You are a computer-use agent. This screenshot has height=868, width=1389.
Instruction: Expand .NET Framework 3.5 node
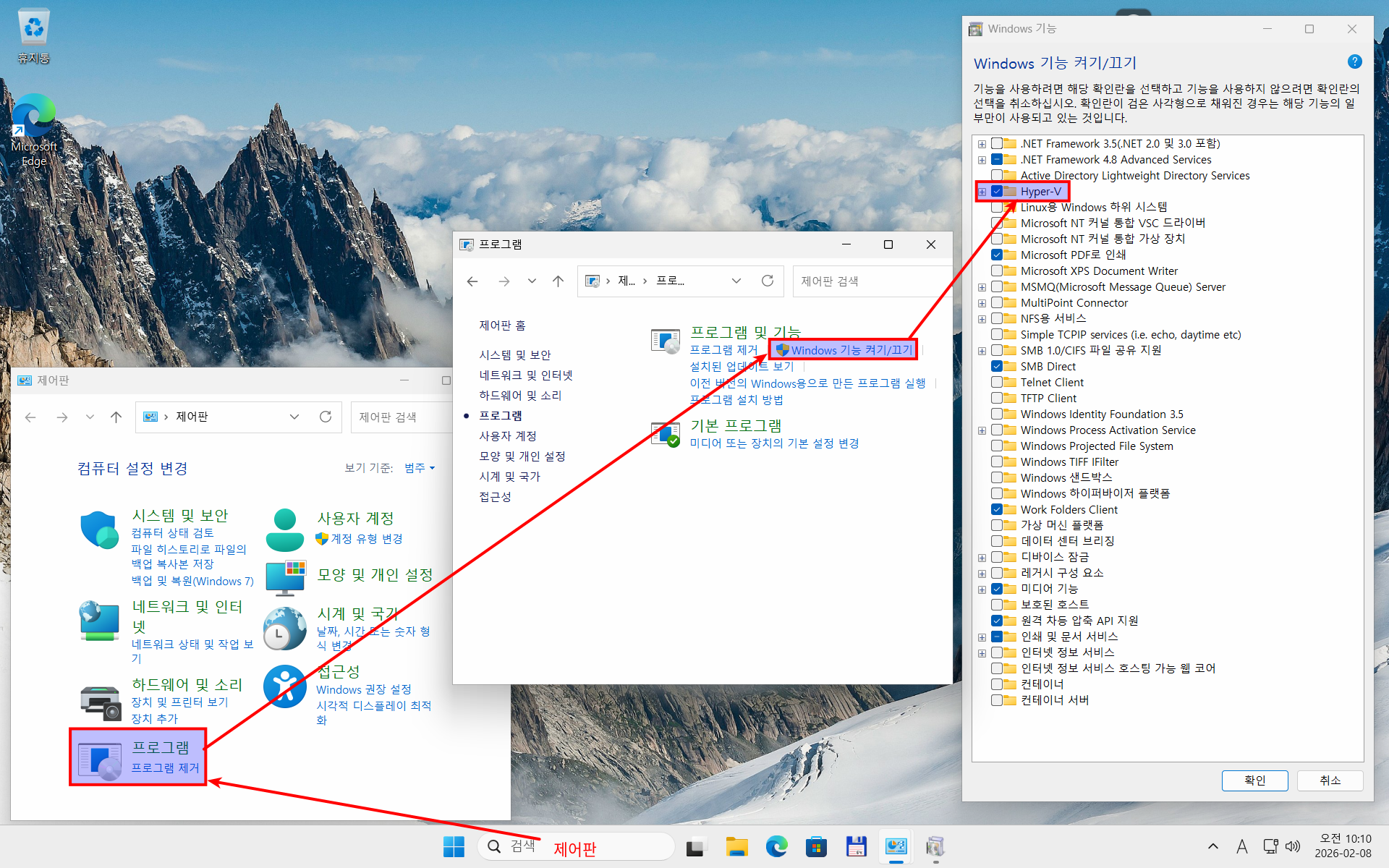pyautogui.click(x=982, y=144)
